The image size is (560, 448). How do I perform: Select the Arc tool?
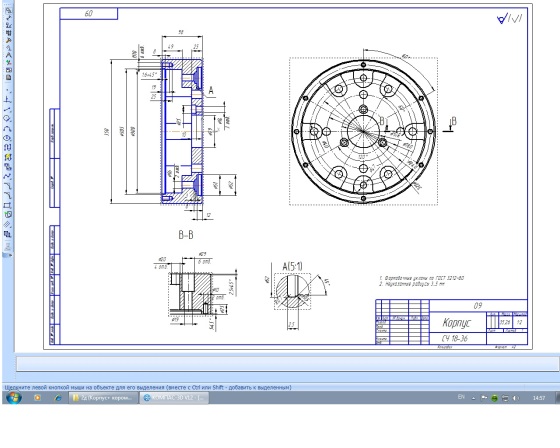point(8,129)
